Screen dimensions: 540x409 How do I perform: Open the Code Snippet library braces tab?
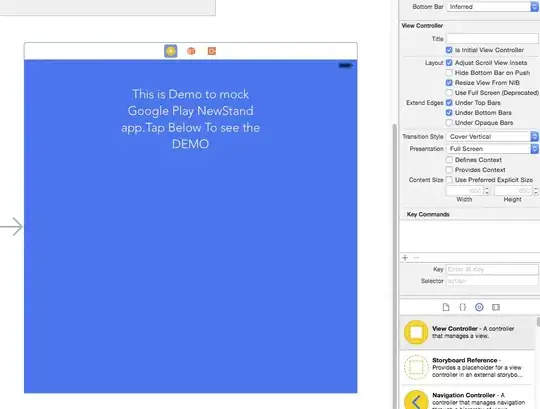tap(463, 307)
